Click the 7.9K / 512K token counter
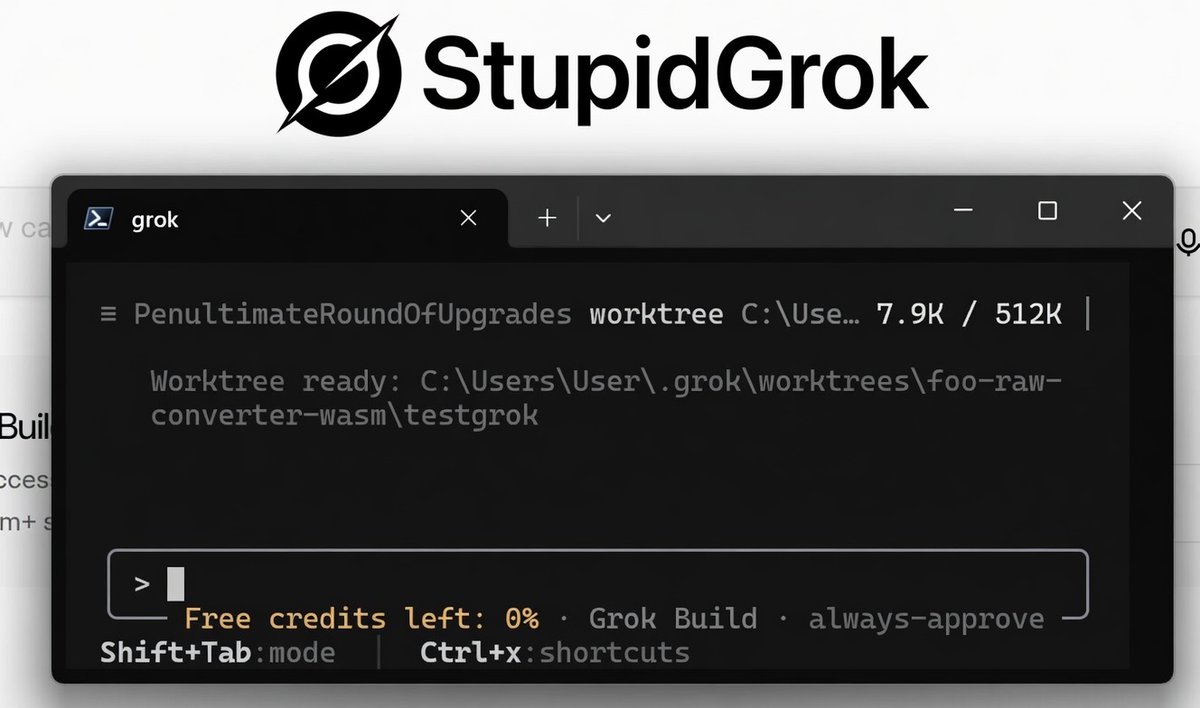The image size is (1200, 708). (x=969, y=315)
